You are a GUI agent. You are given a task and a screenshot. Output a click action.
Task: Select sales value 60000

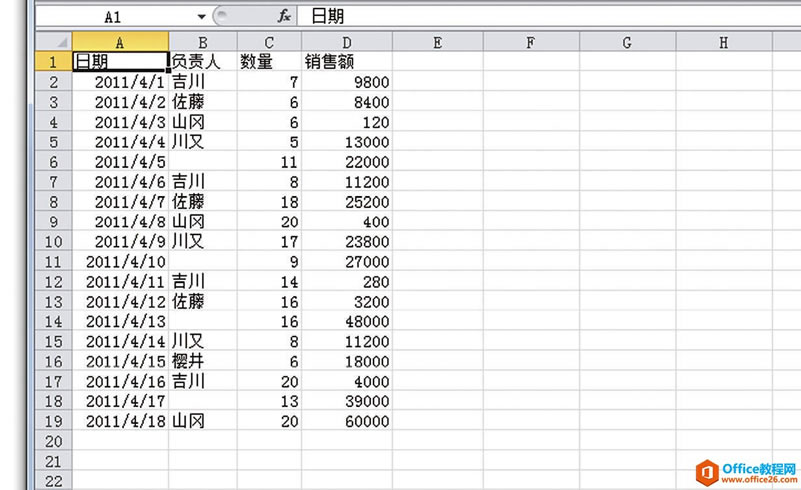pos(347,421)
